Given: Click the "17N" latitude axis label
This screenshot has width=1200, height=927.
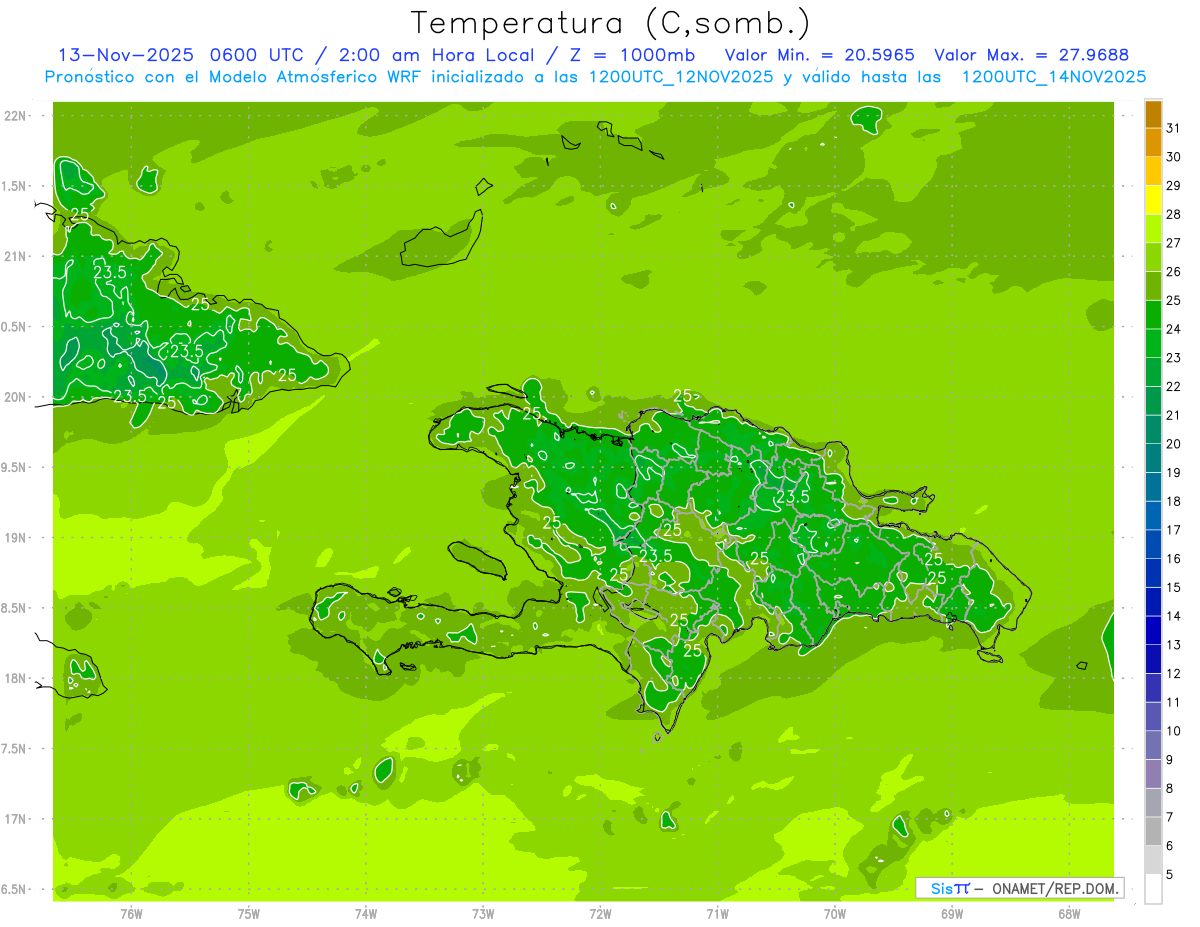Looking at the screenshot, I should pos(17,819).
